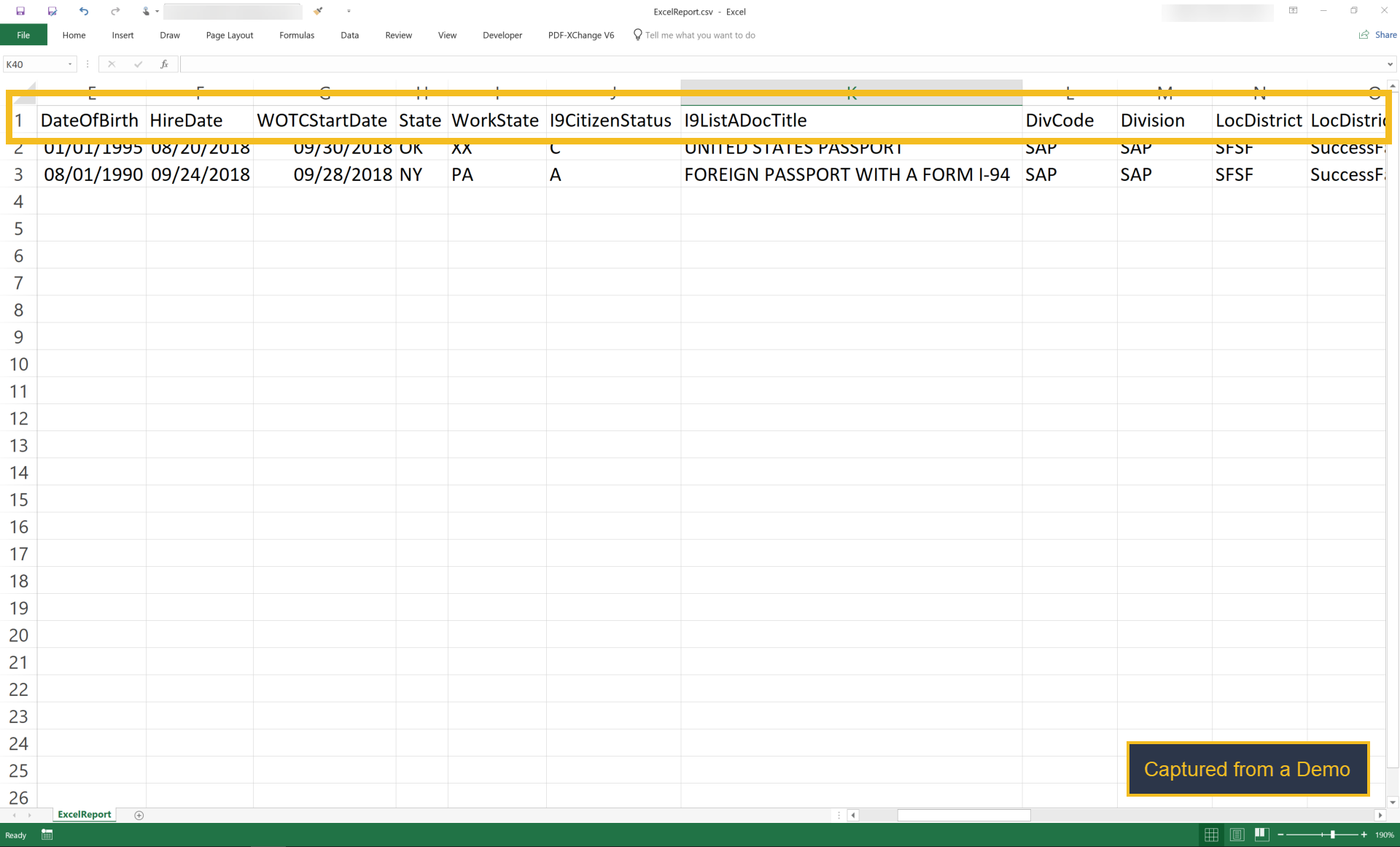
Task: Click the Share button
Action: [x=1377, y=35]
